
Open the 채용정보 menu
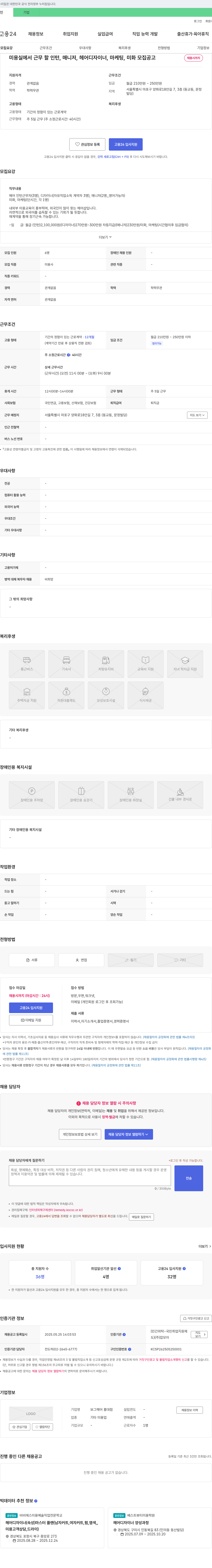pos(36,34)
